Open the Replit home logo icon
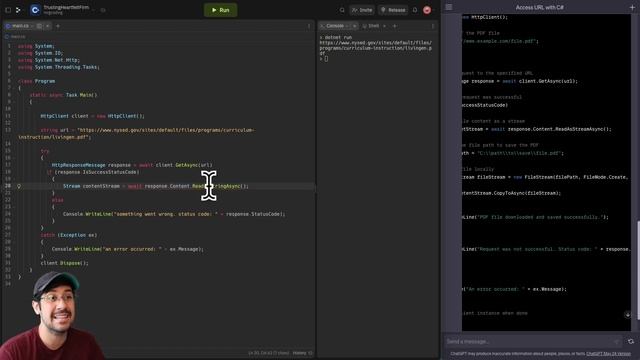640x360 pixels. click(x=18, y=10)
